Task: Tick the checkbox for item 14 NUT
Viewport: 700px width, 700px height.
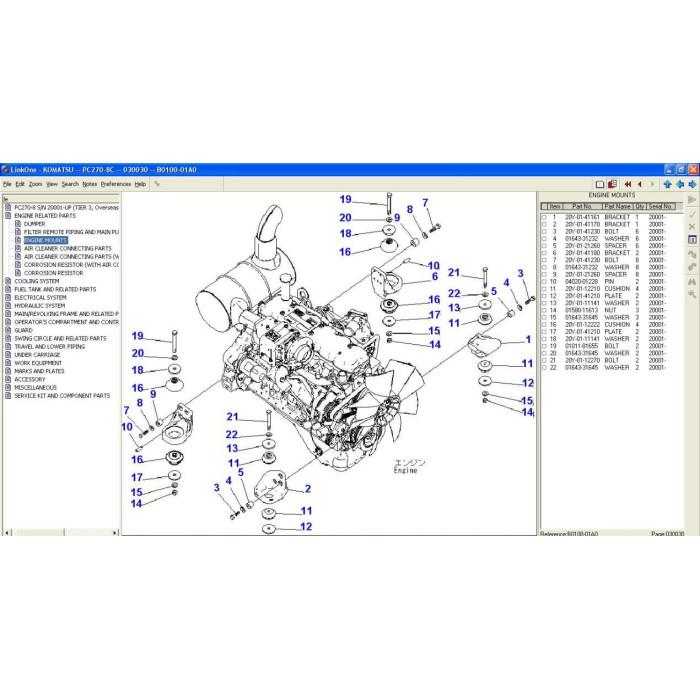Action: pyautogui.click(x=544, y=310)
